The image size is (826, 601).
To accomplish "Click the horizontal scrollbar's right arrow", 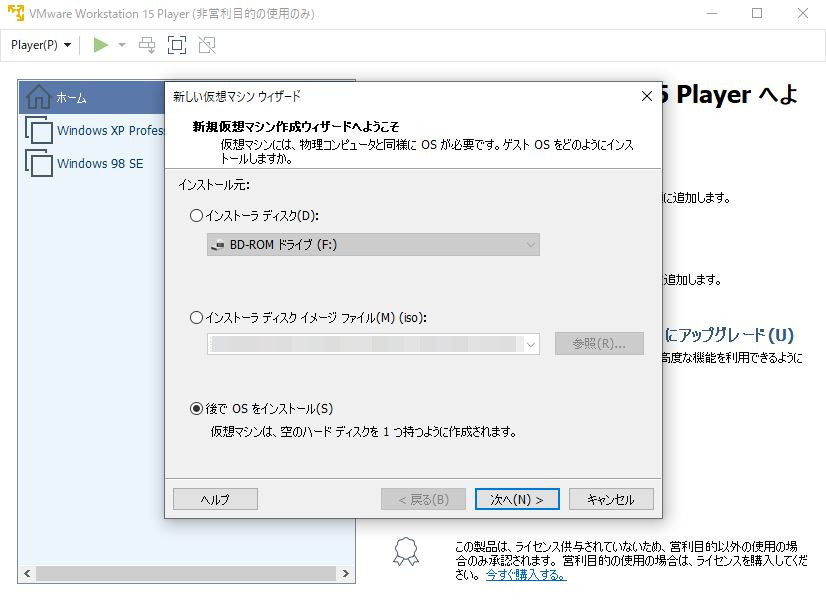I will pos(347,575).
